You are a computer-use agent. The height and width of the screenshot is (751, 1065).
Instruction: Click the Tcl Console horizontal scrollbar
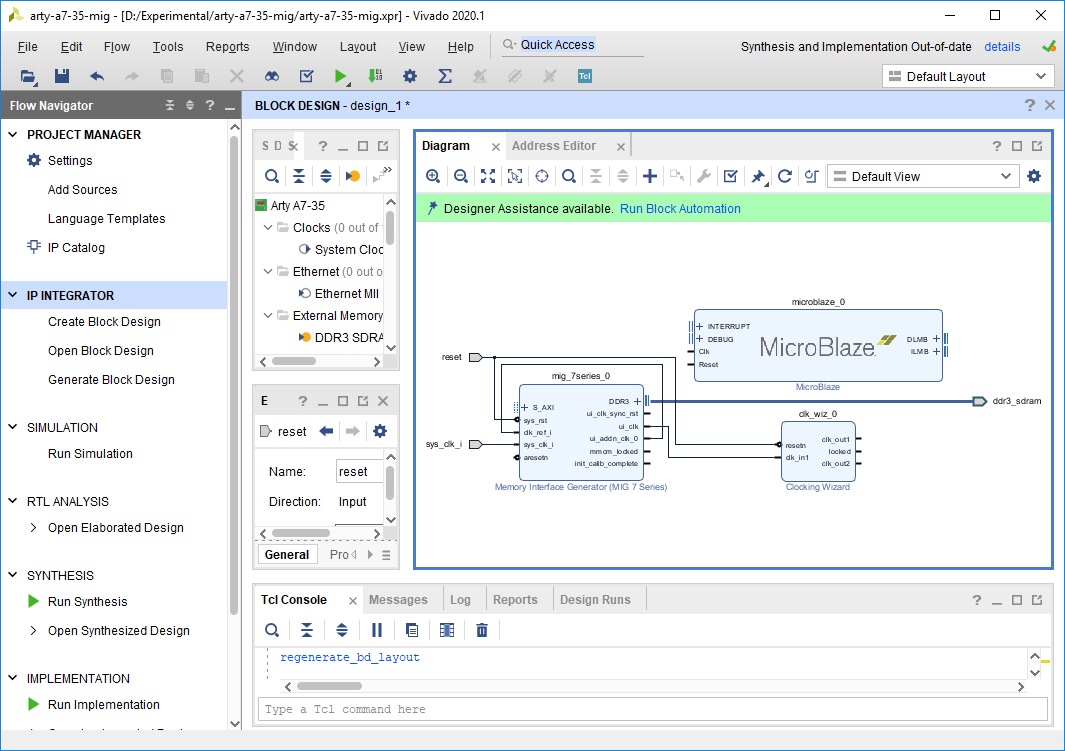[x=330, y=686]
